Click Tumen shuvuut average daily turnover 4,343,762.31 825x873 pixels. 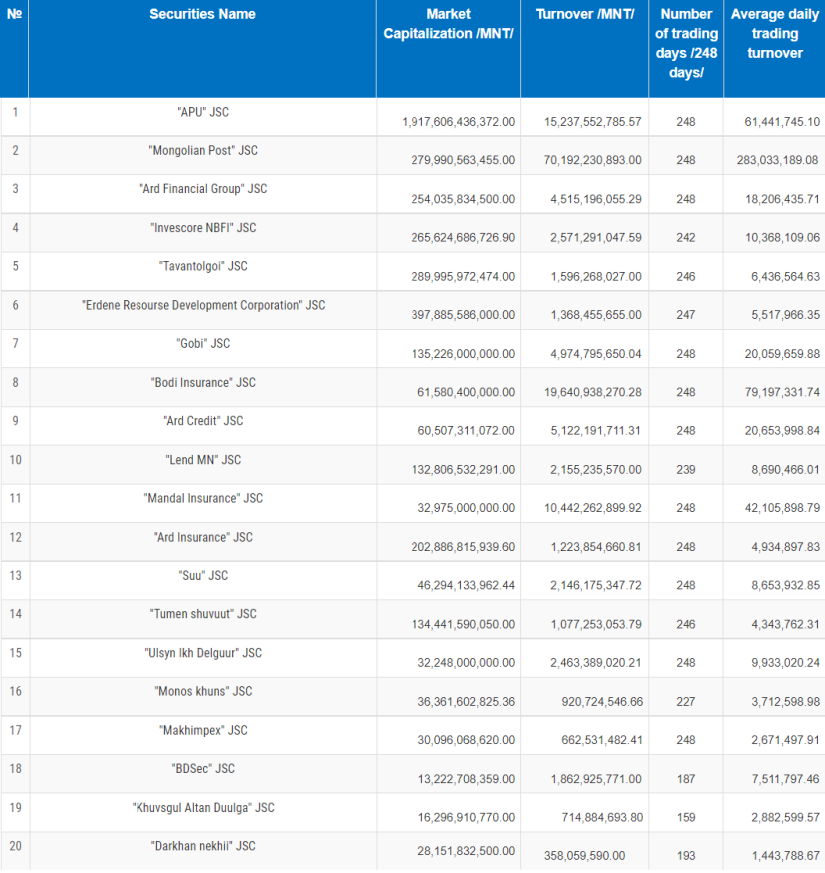coord(785,625)
